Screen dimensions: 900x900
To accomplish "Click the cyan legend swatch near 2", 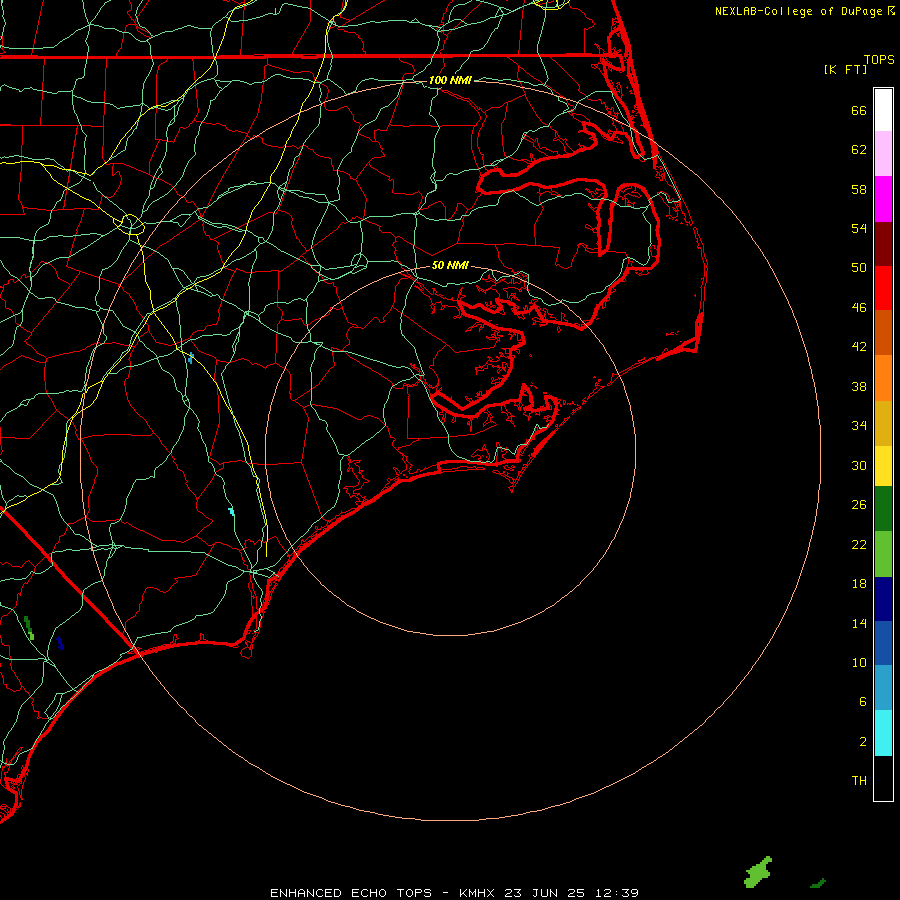I will pos(883,733).
